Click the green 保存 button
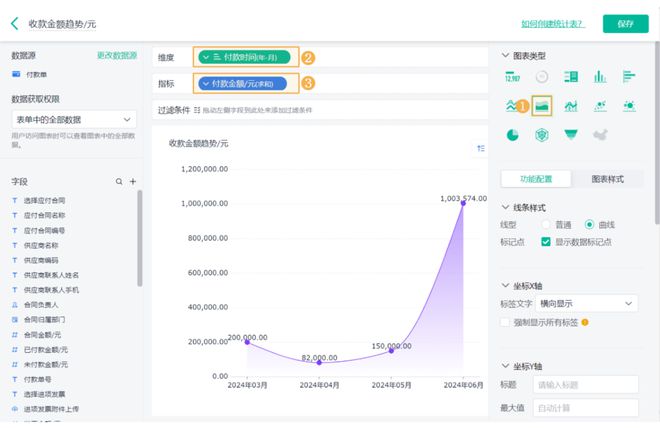This screenshot has height=428, width=660. click(x=625, y=23)
